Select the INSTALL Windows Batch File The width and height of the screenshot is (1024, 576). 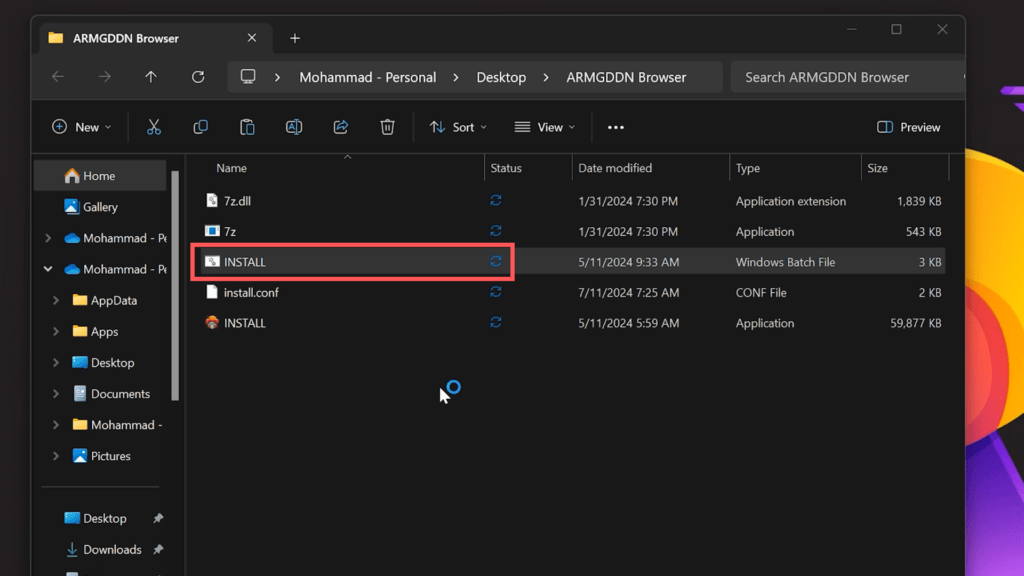pyautogui.click(x=245, y=262)
